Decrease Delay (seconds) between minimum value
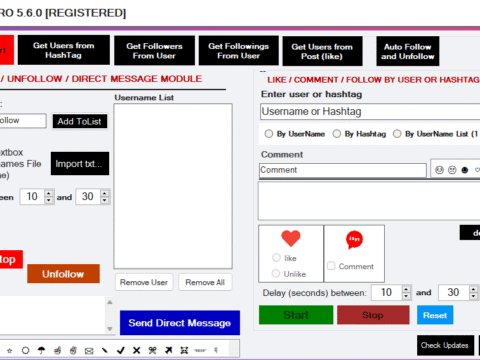This screenshot has width=480, height=360. 406,296
